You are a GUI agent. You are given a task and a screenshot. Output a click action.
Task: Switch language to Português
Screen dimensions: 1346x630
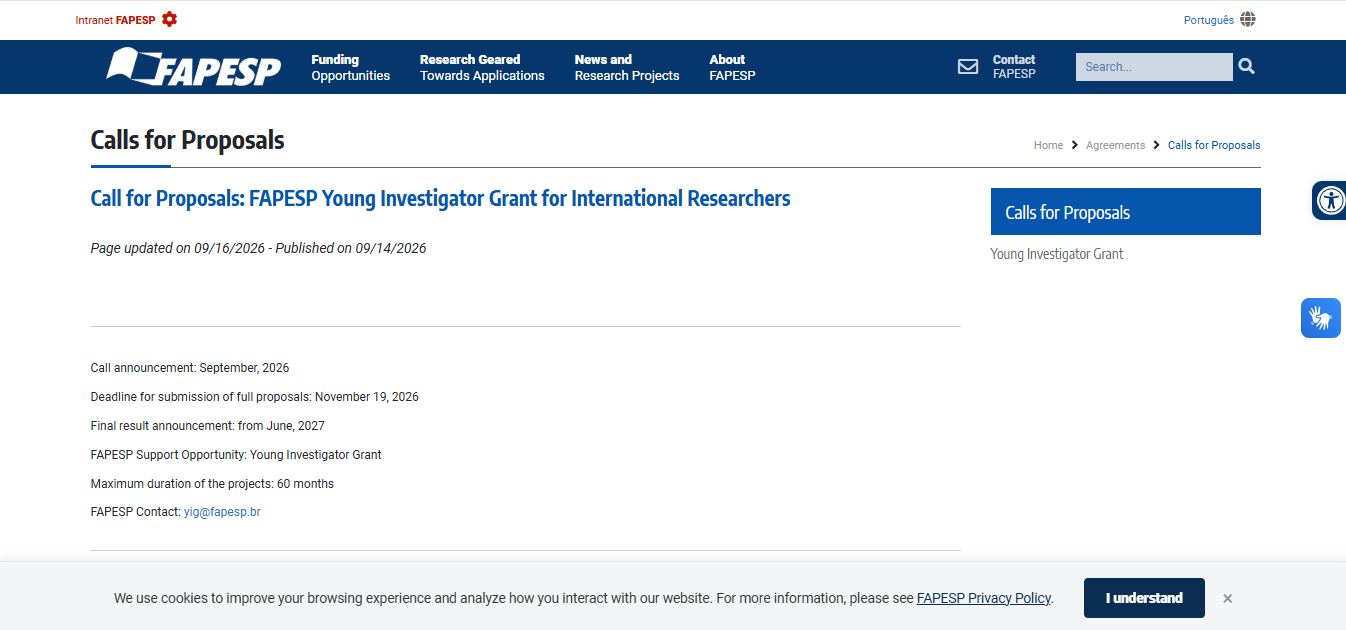pos(1209,20)
